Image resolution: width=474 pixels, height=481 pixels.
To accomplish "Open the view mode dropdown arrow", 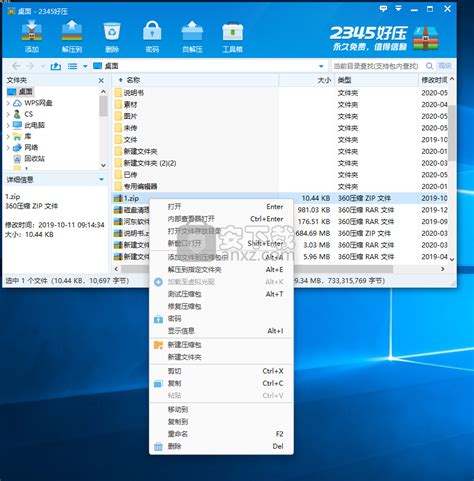I will [x=85, y=66].
